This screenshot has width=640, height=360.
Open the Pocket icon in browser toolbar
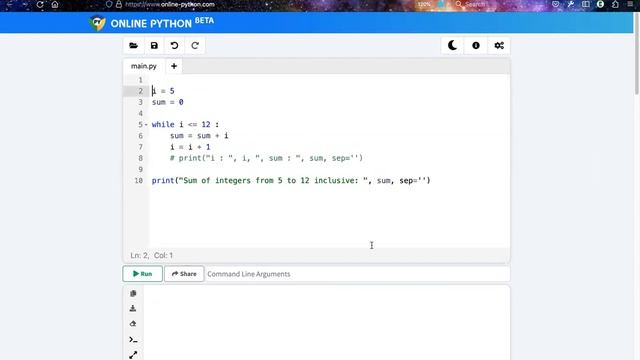pos(556,4)
